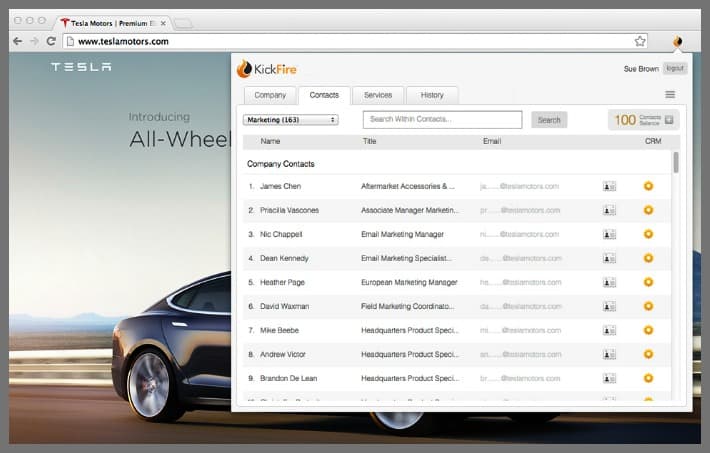Click the contact card icon for Heather Page
Image resolution: width=710 pixels, height=453 pixels.
pos(609,282)
